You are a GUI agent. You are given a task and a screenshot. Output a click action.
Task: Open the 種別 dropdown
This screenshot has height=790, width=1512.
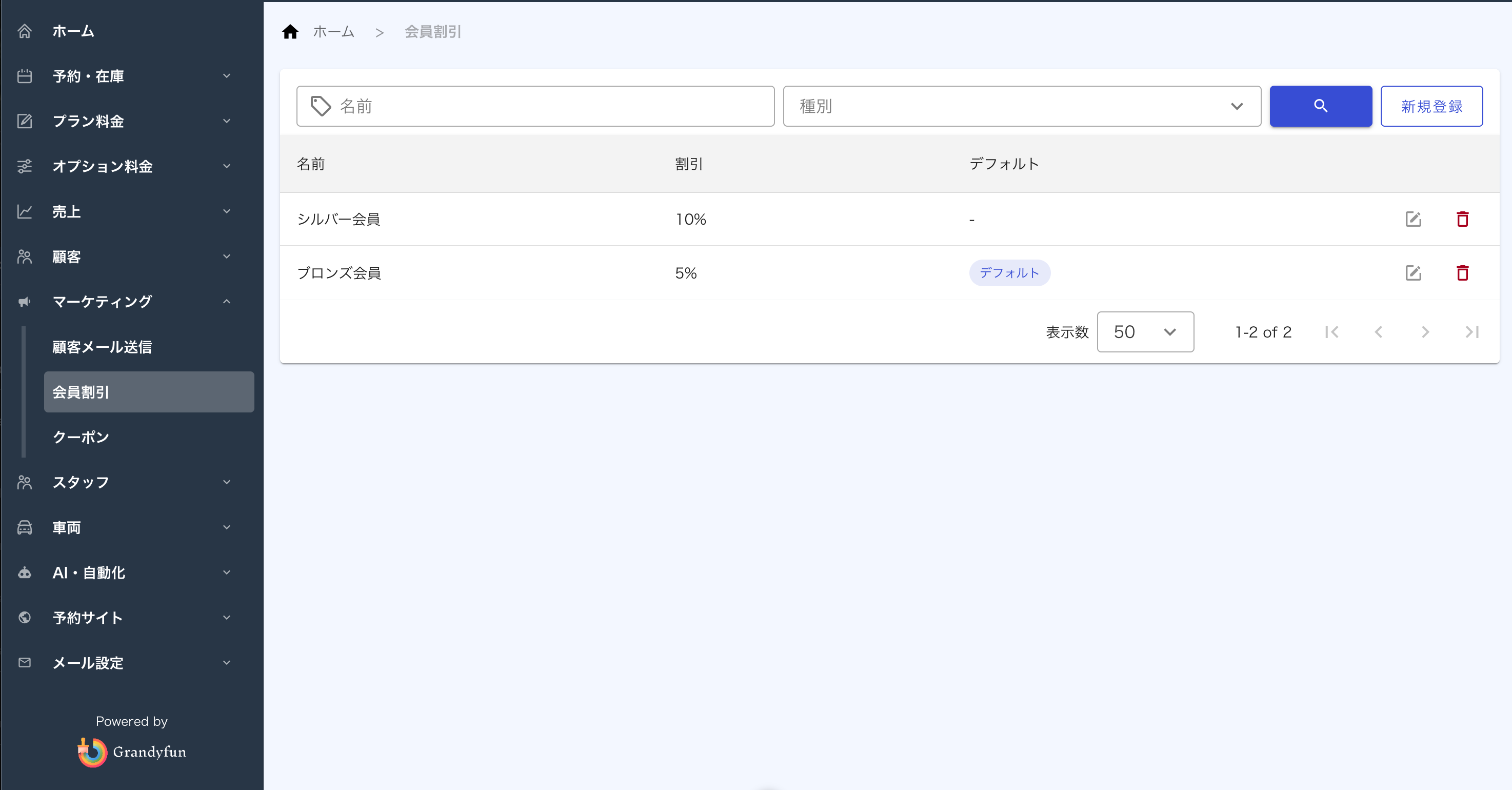click(1022, 106)
